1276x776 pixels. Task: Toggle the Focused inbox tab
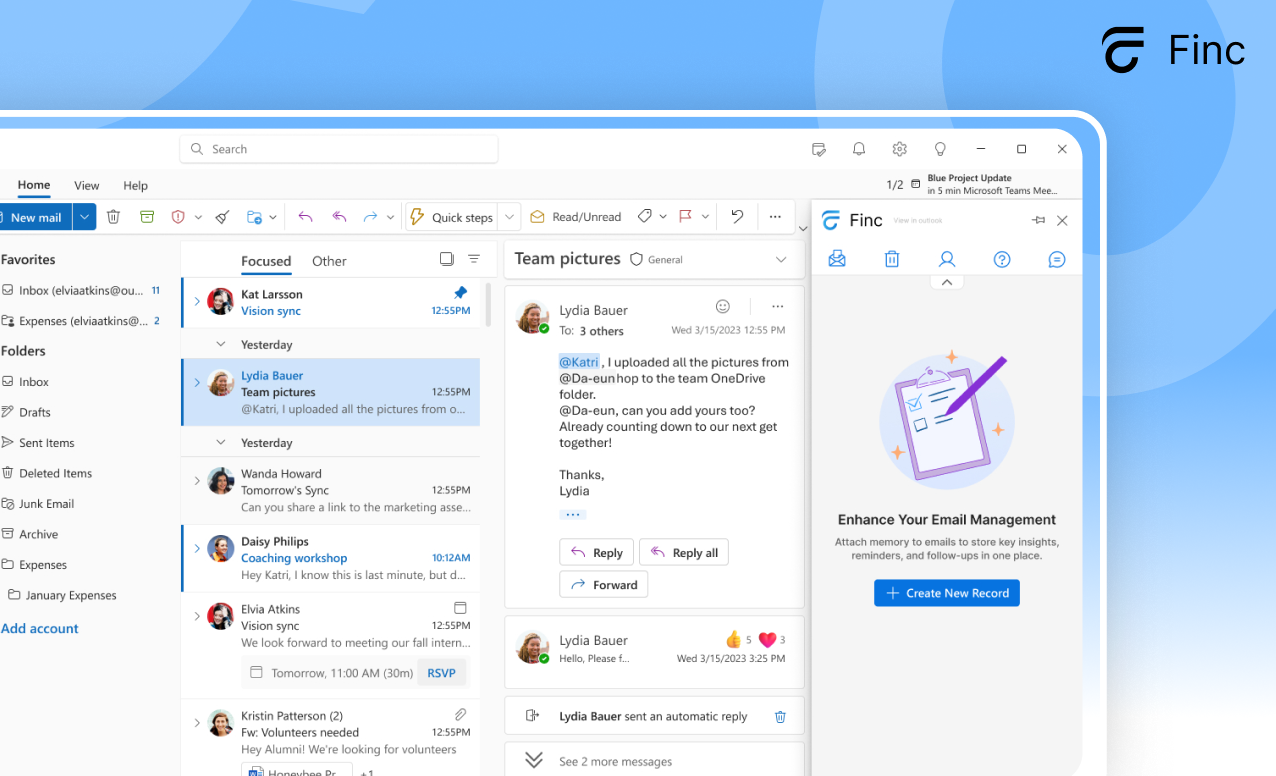pos(266,261)
